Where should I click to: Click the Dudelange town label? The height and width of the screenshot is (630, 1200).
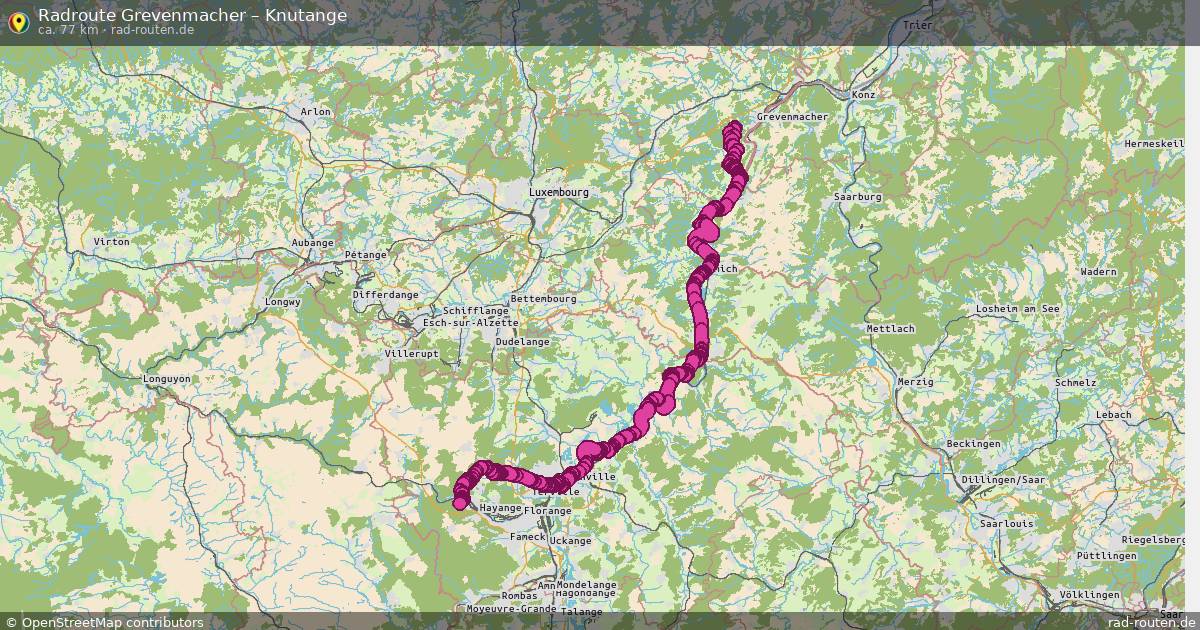(x=523, y=342)
